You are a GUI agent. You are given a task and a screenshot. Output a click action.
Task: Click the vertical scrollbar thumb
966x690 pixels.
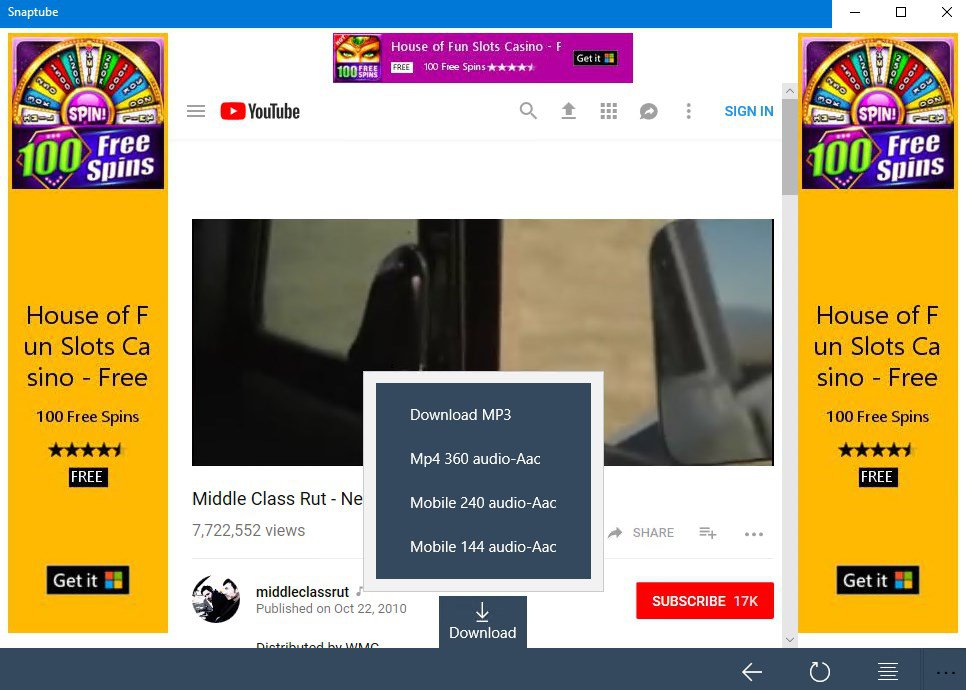[790, 147]
